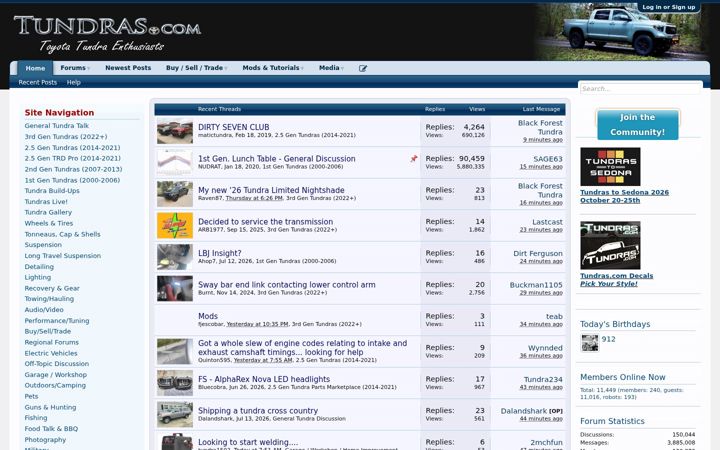Open birthday member 912 name link
The image size is (720, 450).
(608, 339)
